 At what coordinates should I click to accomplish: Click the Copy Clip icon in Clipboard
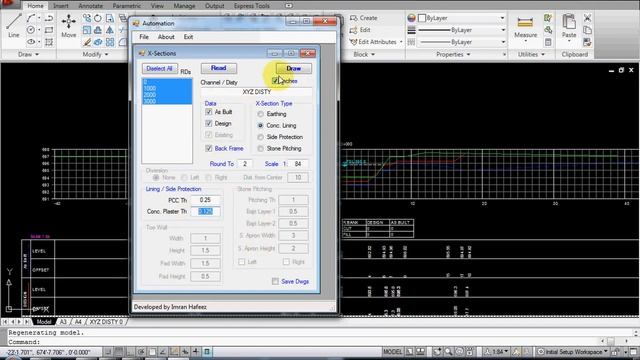[x=587, y=30]
